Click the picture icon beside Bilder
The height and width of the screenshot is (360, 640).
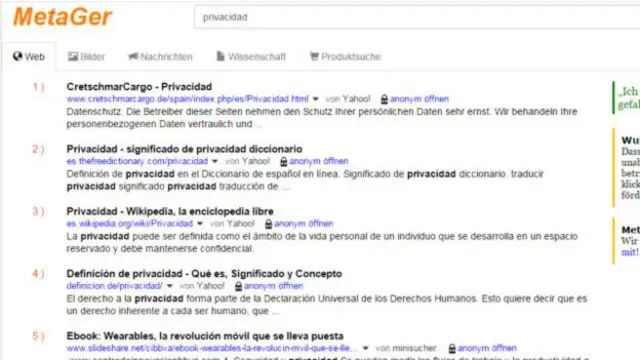pos(73,56)
